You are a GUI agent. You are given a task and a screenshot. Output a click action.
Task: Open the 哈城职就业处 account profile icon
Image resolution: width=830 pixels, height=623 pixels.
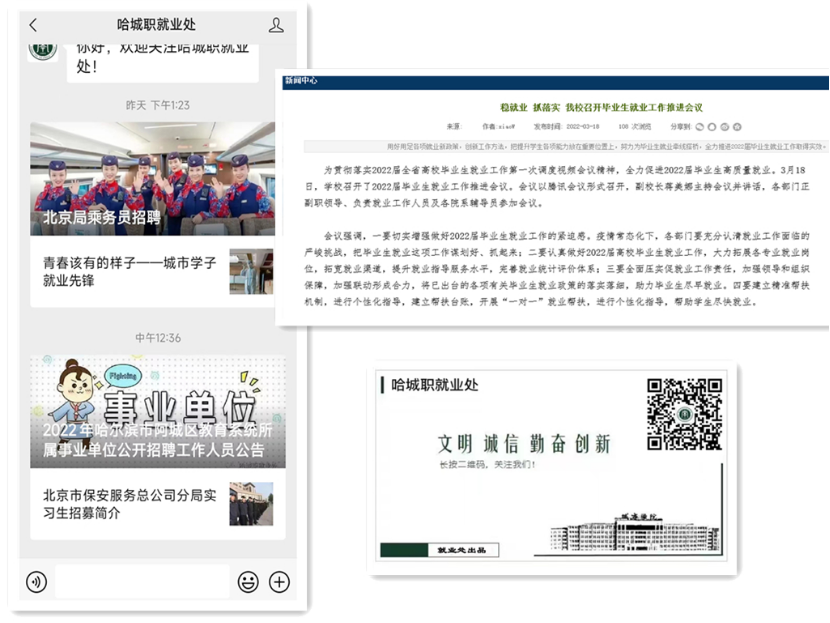[276, 25]
